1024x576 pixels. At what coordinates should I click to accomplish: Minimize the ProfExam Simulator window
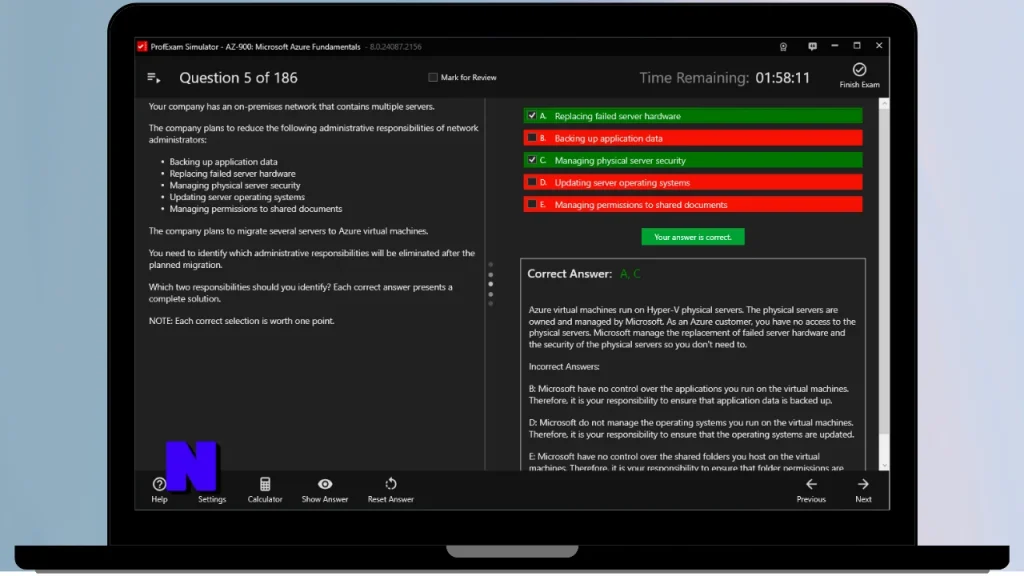(x=835, y=46)
